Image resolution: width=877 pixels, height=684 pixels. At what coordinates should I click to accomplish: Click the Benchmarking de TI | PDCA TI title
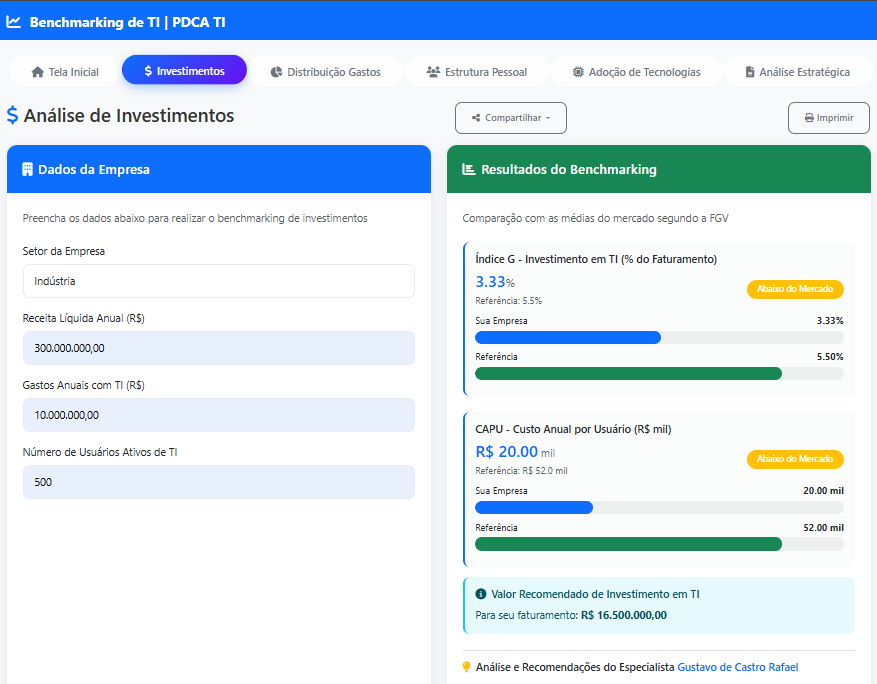click(x=128, y=22)
